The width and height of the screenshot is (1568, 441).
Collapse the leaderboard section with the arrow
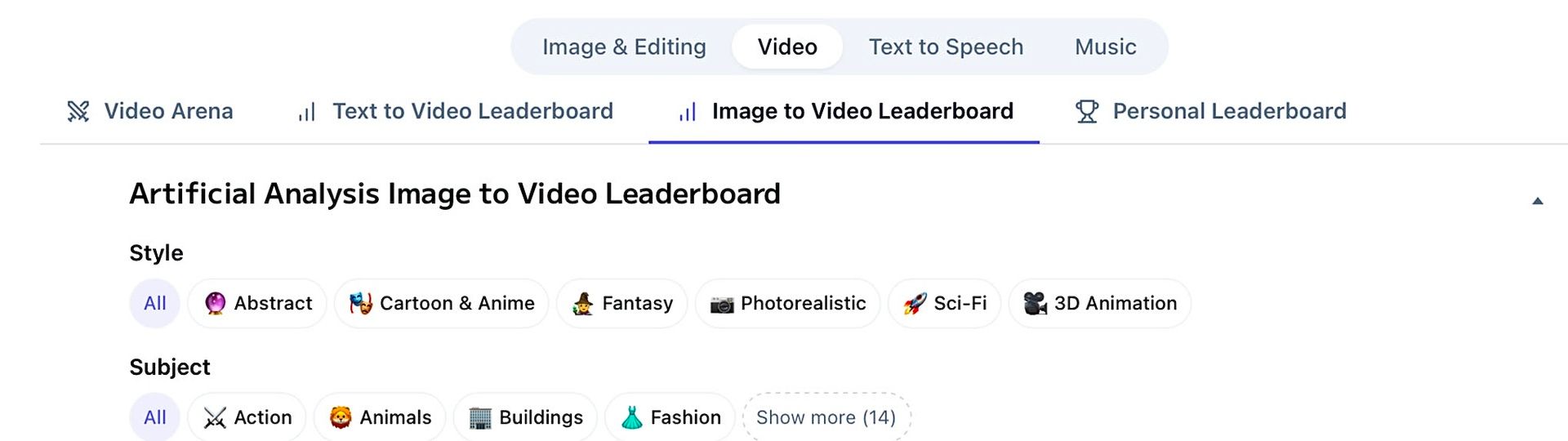pyautogui.click(x=1537, y=201)
